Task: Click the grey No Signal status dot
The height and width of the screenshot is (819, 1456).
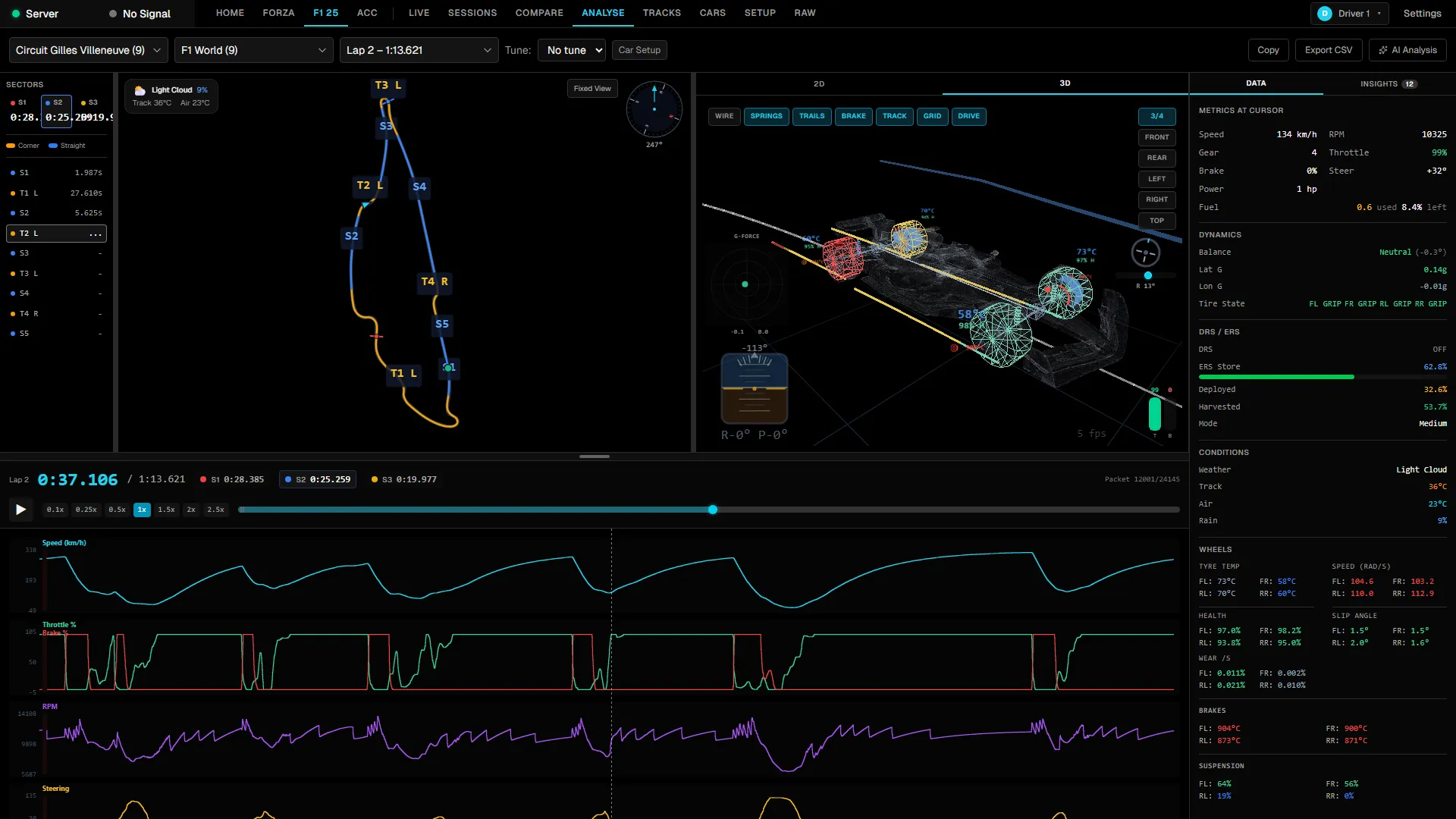Action: click(x=113, y=14)
